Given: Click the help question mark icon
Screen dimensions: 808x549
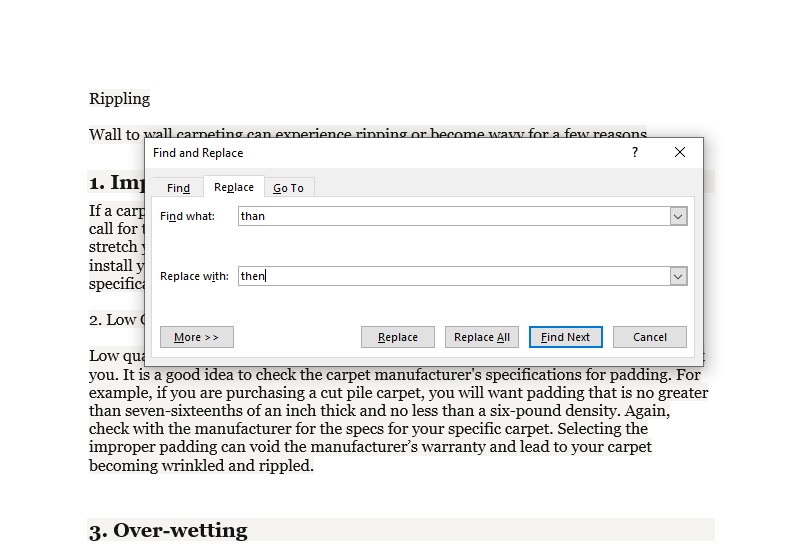Looking at the screenshot, I should click(634, 152).
